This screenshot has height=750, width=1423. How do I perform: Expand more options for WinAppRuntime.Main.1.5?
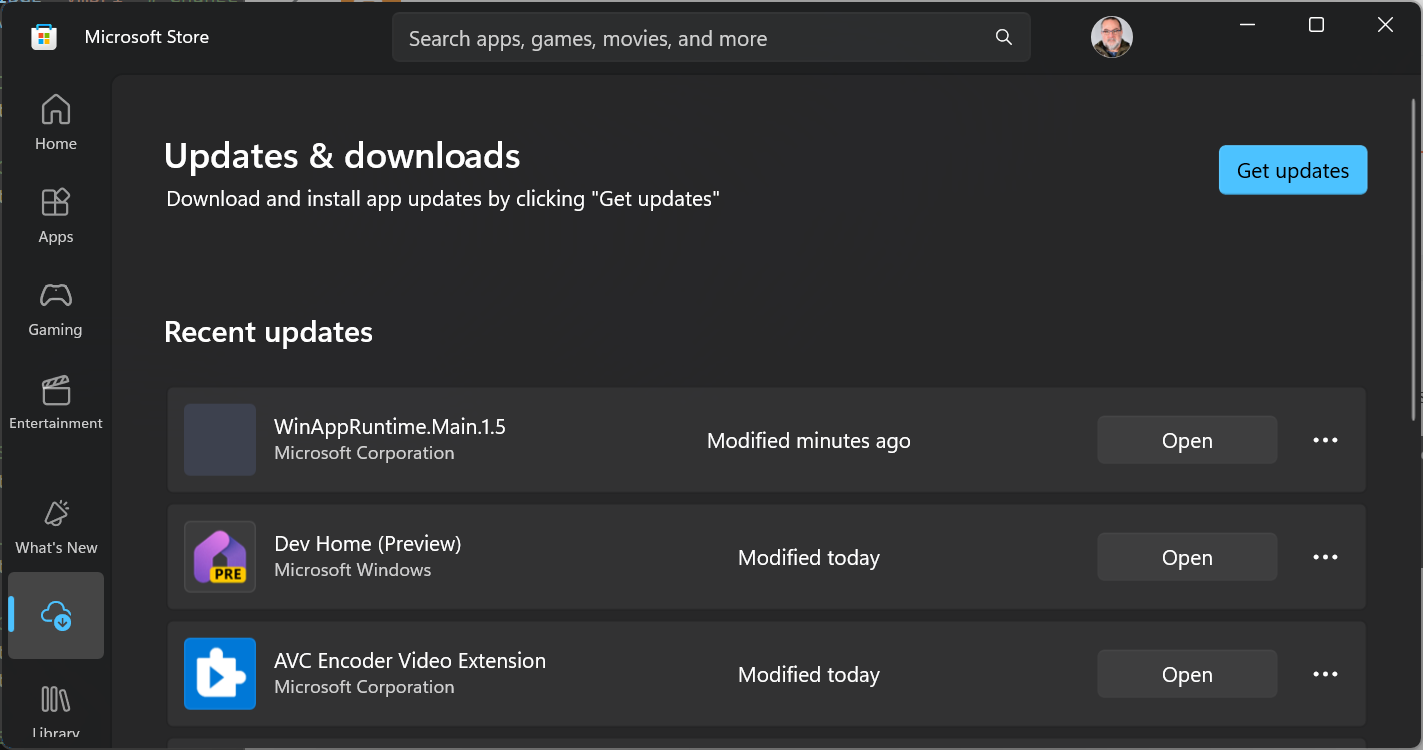tap(1325, 440)
